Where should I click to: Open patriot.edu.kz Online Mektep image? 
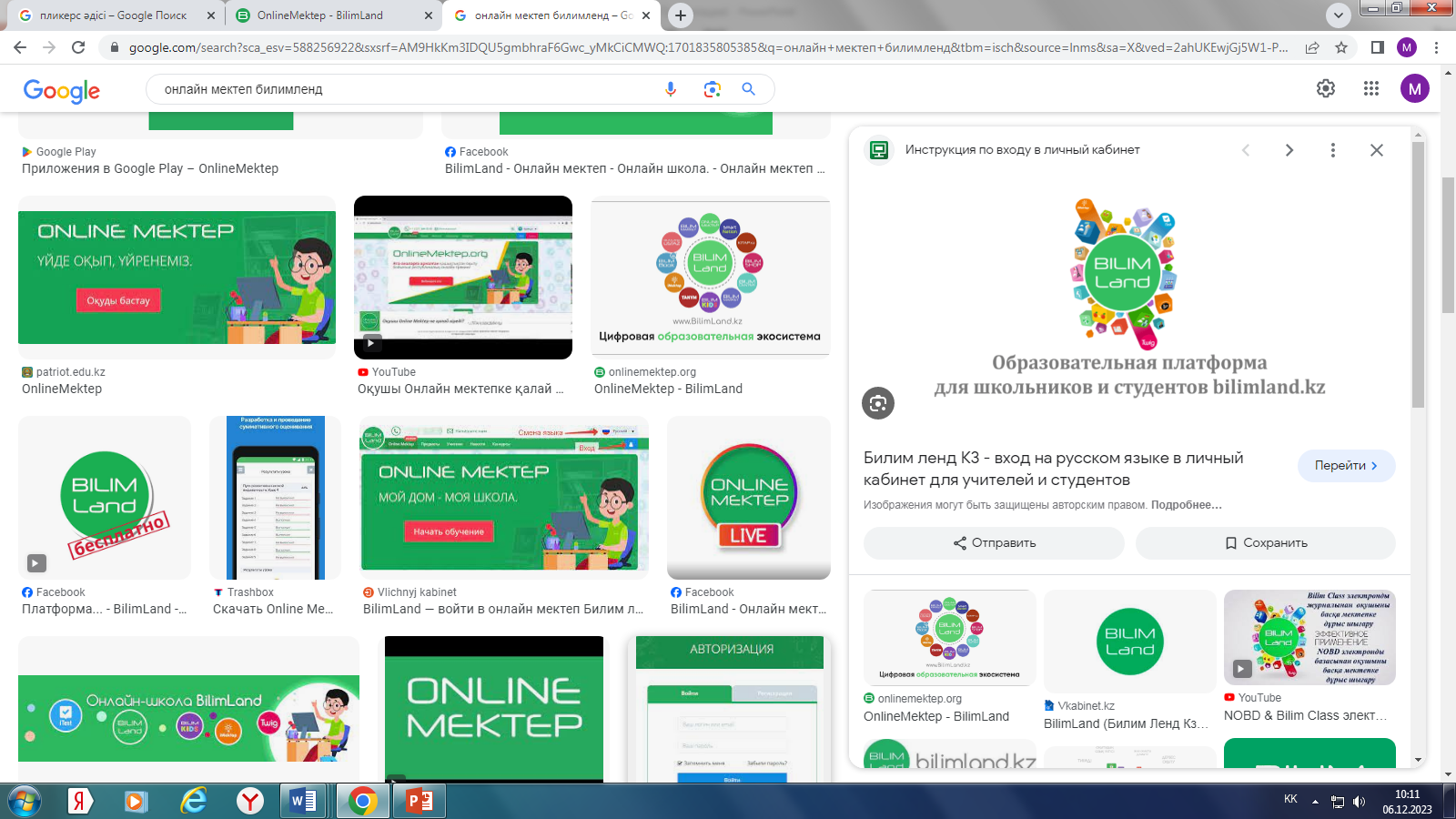[x=177, y=278]
